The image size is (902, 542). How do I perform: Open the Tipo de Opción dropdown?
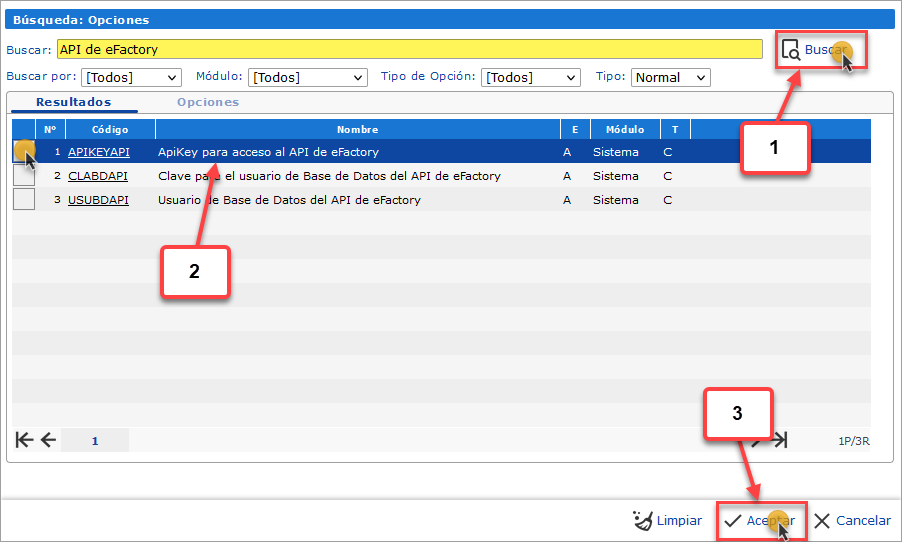[530, 77]
